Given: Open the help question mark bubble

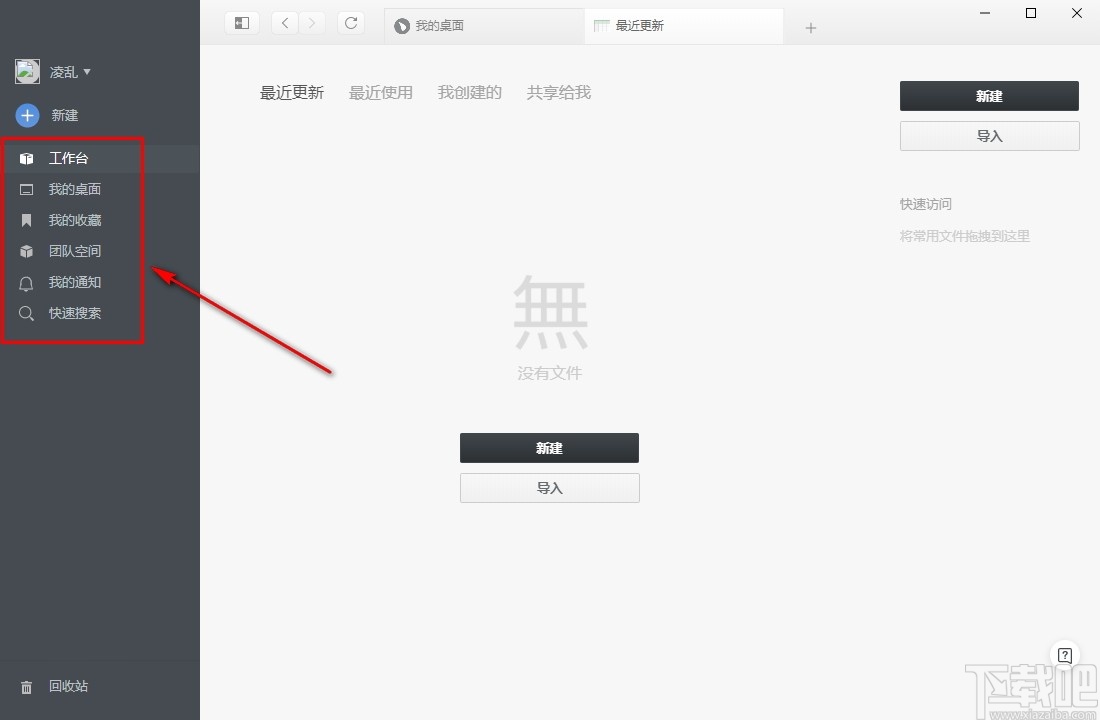Looking at the screenshot, I should click(x=1064, y=654).
